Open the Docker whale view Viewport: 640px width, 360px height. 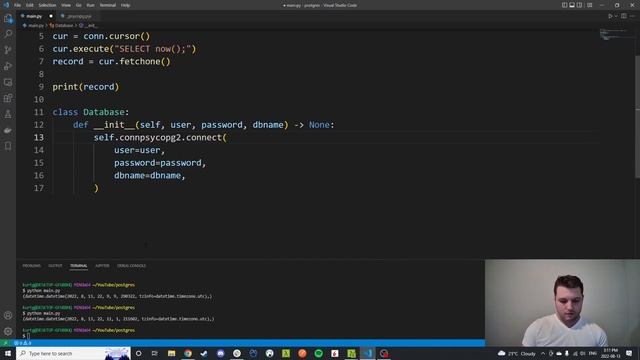pos(8,130)
